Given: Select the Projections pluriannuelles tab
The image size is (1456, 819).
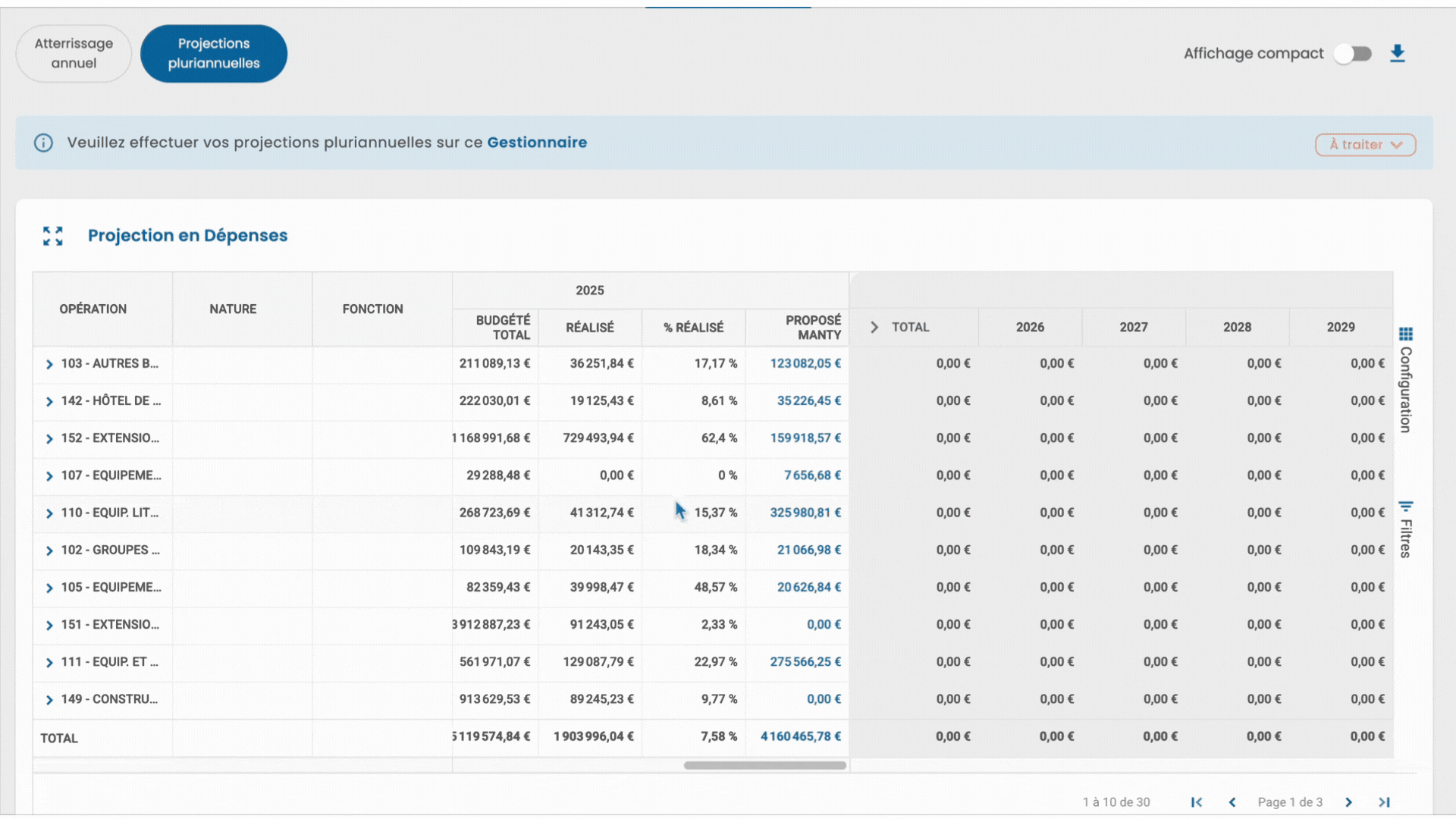Looking at the screenshot, I should pyautogui.click(x=214, y=54).
